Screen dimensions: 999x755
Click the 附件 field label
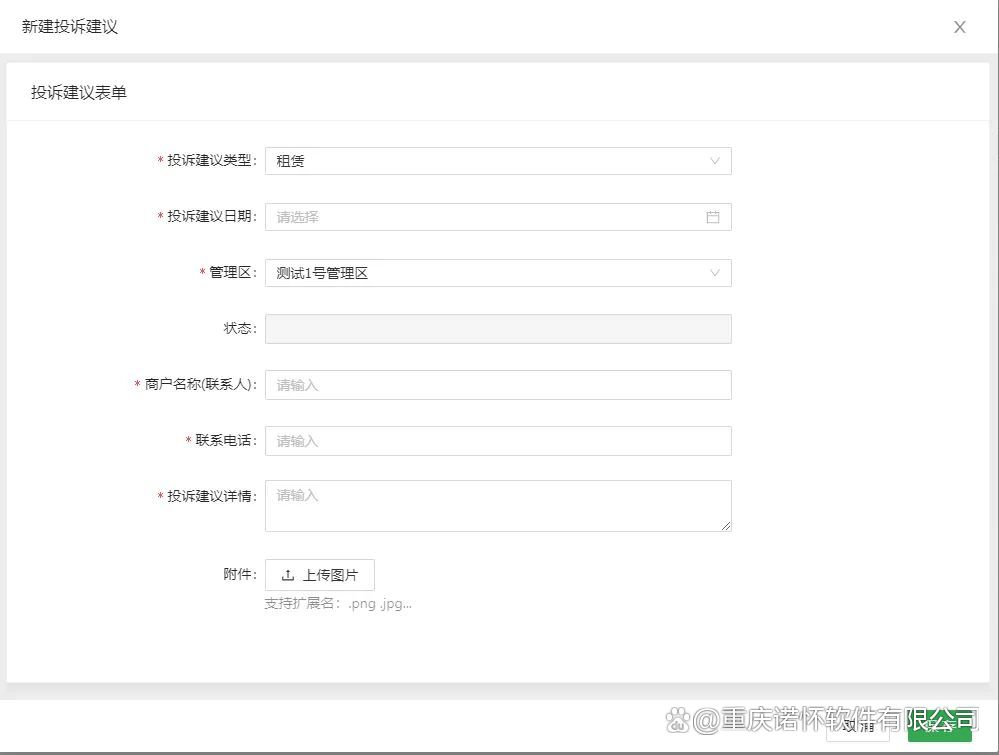240,575
